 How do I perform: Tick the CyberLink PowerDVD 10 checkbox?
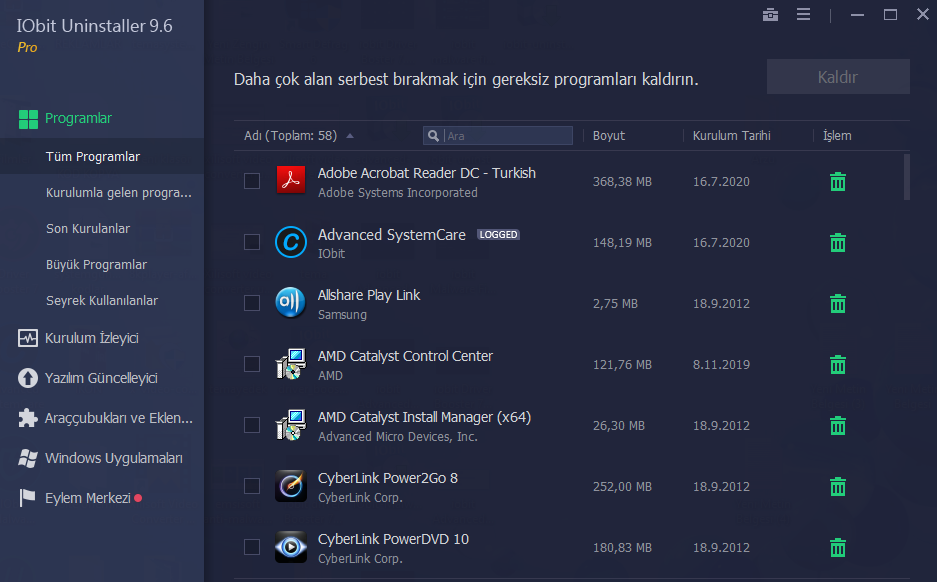252,547
